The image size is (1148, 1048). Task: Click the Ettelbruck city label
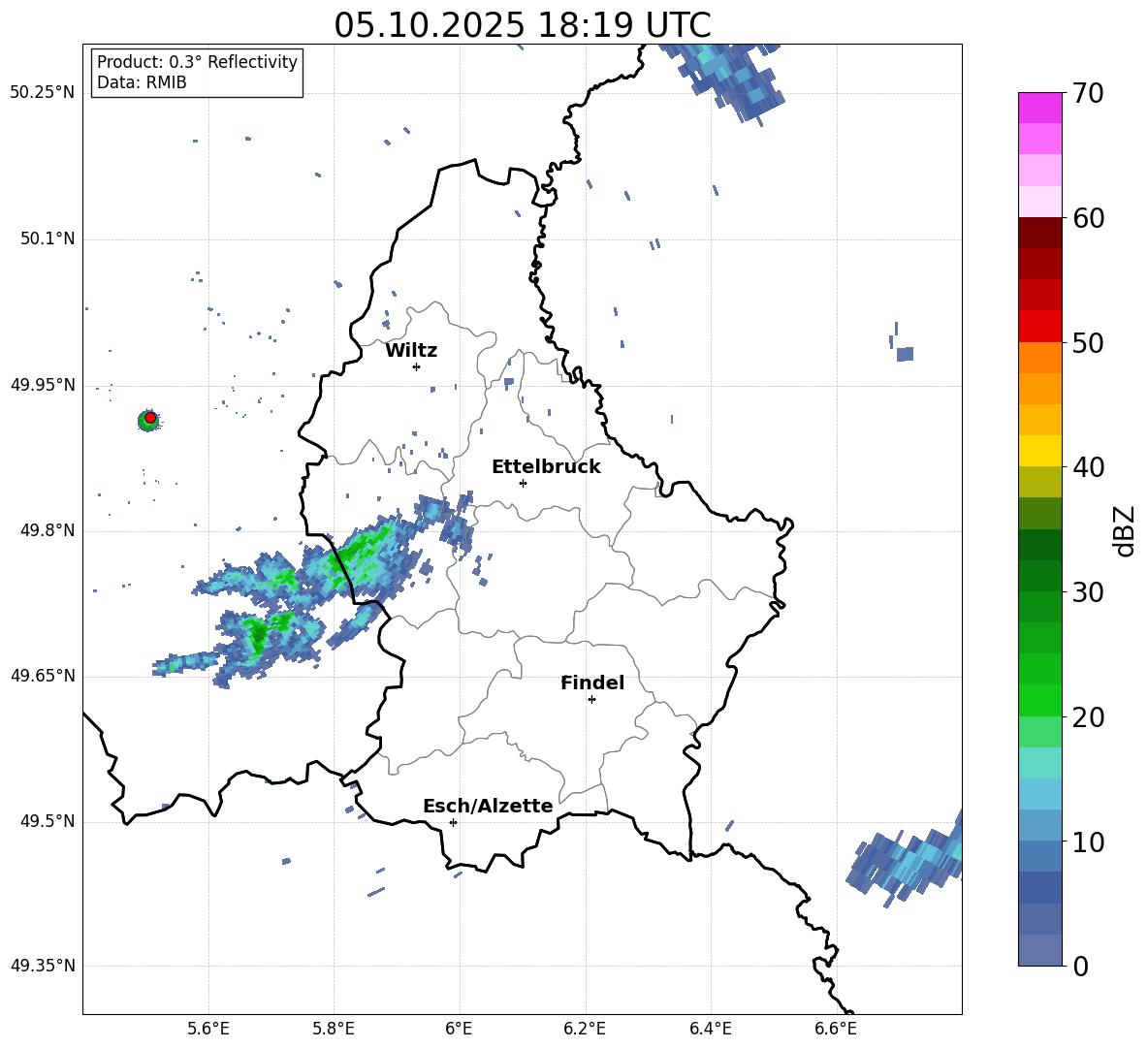pos(546,467)
